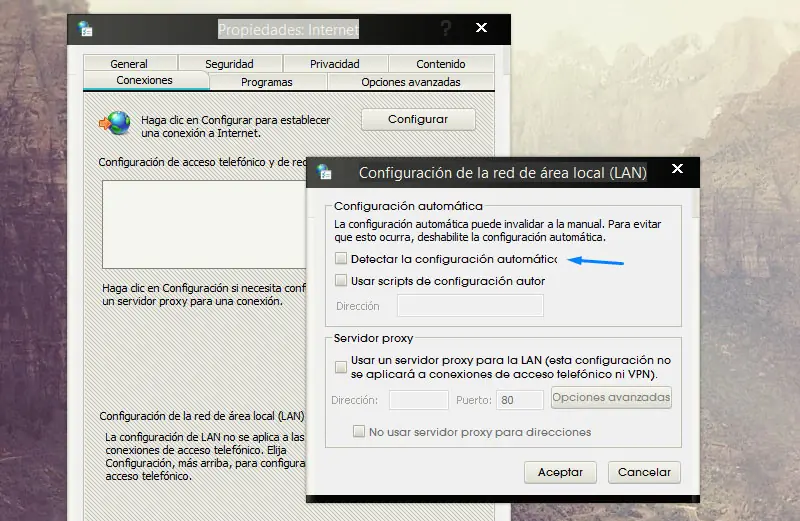Go to the Programas tab
This screenshot has width=800, height=521.
pyautogui.click(x=267, y=82)
